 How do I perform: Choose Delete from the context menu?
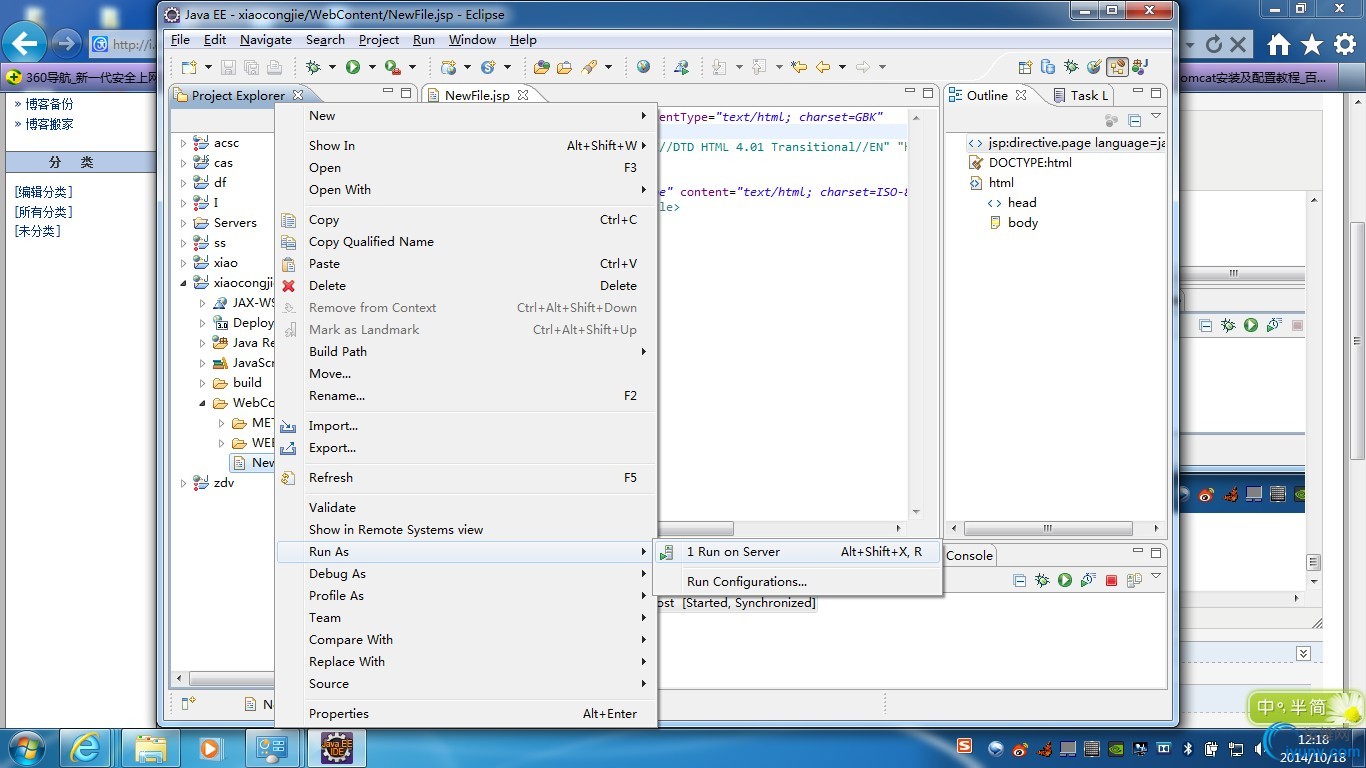pyautogui.click(x=466, y=286)
